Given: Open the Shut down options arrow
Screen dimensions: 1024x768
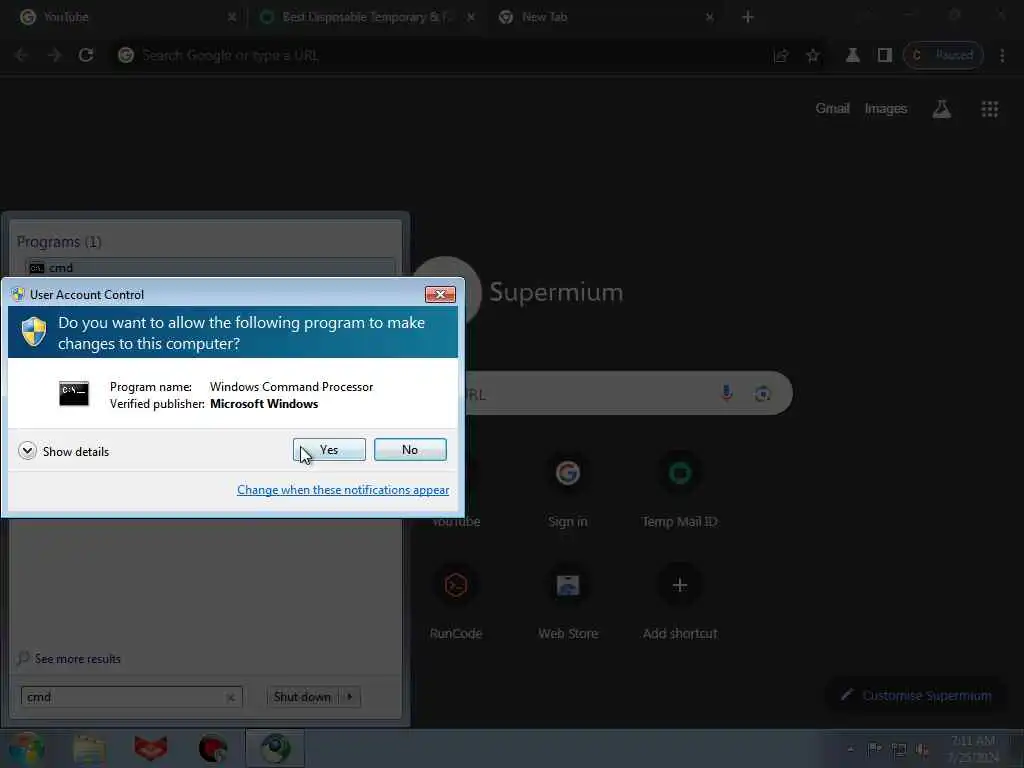Looking at the screenshot, I should tap(350, 697).
